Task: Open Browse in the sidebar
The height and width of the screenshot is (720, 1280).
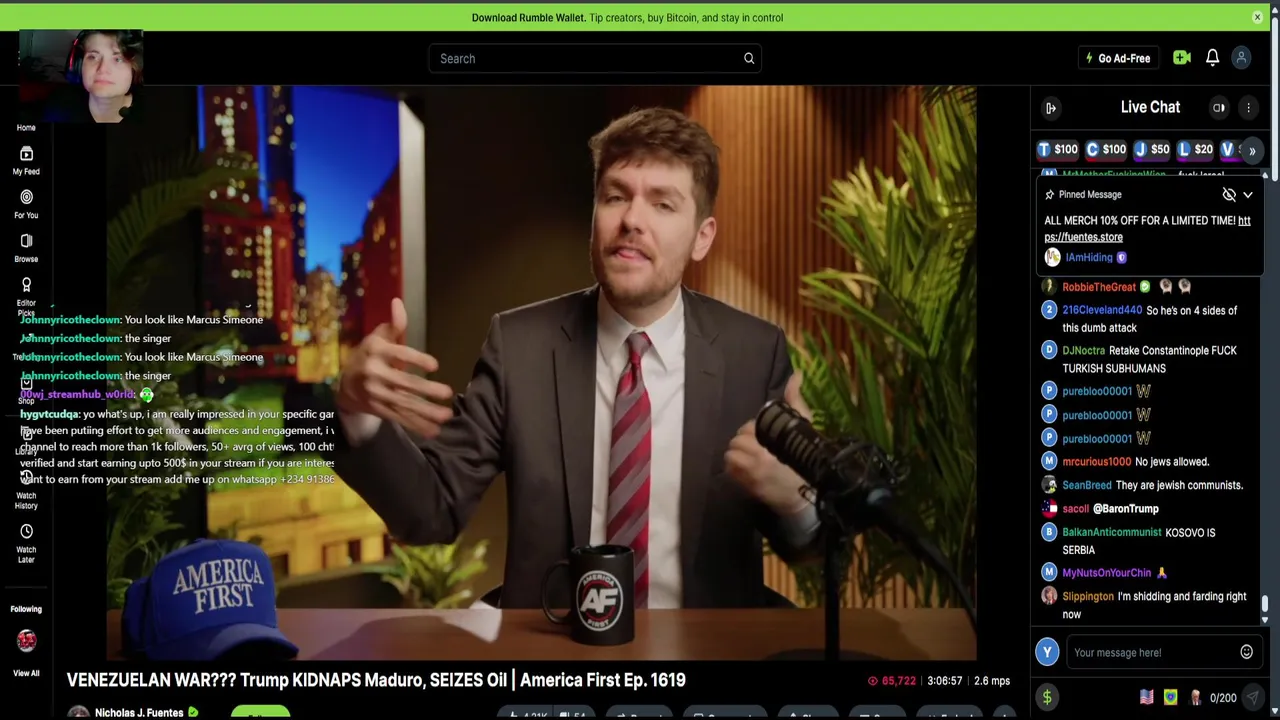Action: click(26, 248)
